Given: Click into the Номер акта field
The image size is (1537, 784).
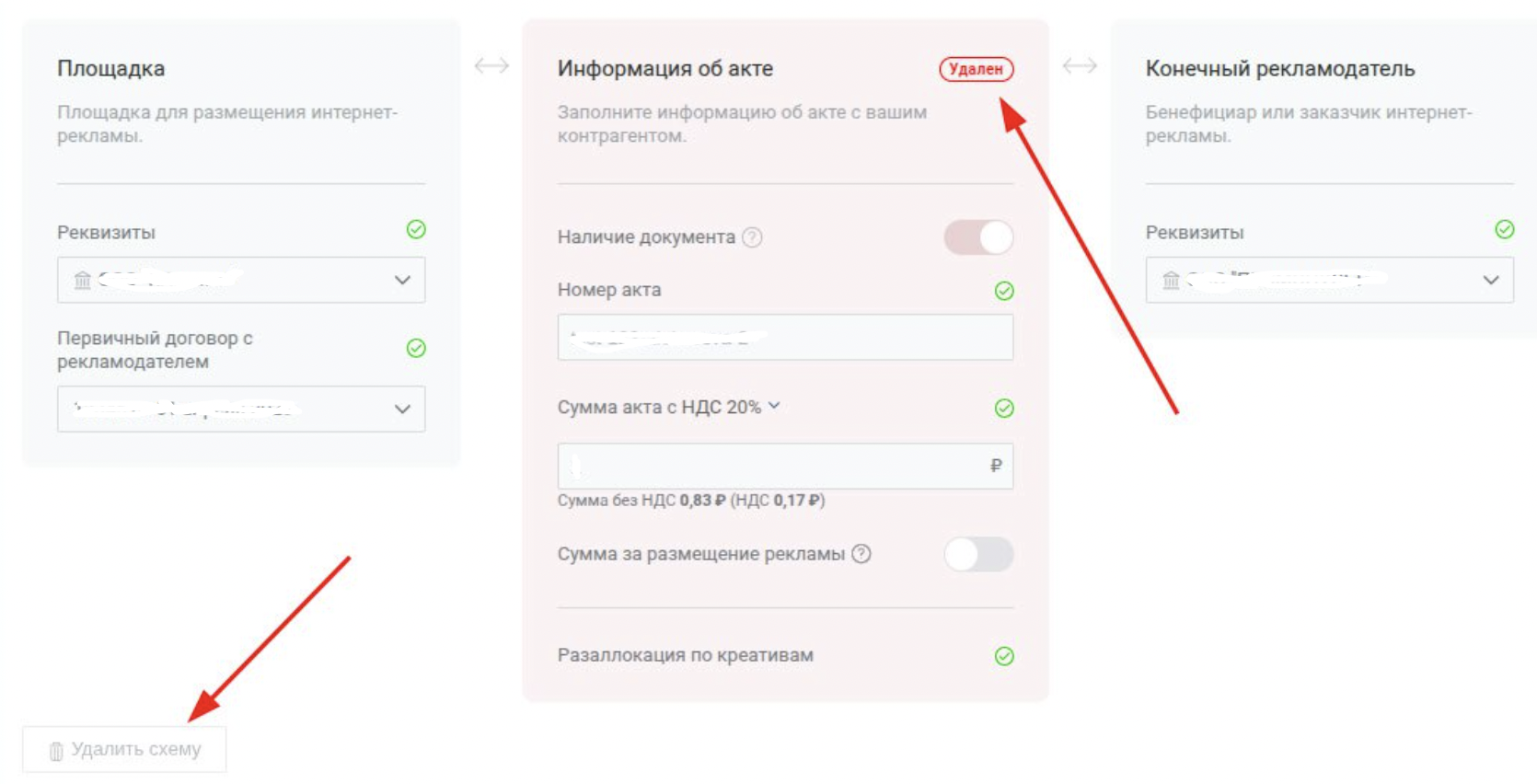Looking at the screenshot, I should (x=784, y=337).
